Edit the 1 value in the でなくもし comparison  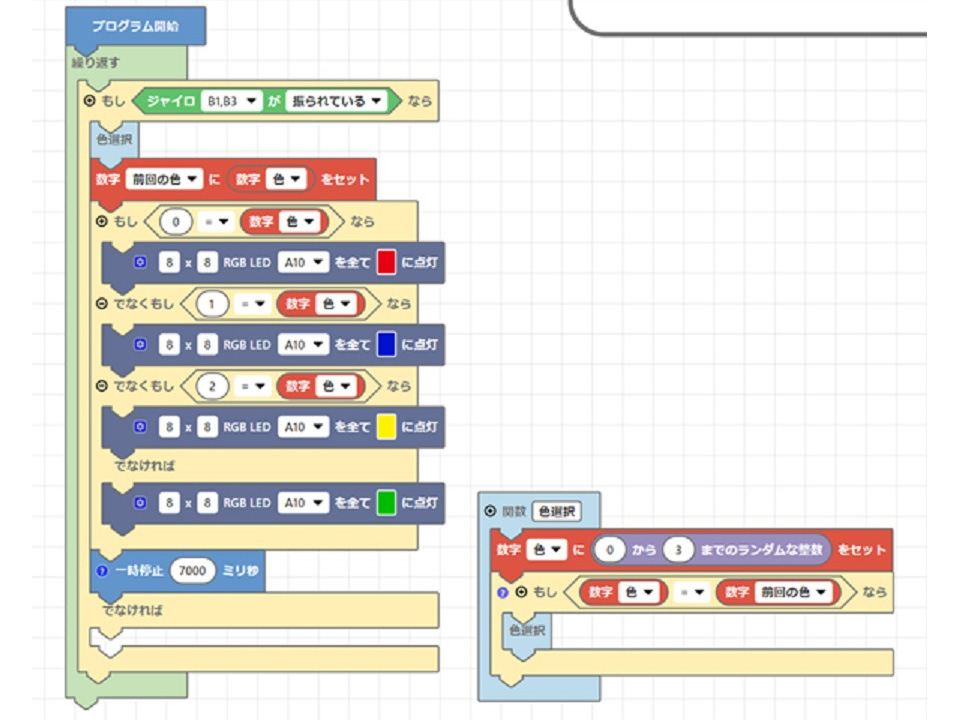[x=212, y=304]
